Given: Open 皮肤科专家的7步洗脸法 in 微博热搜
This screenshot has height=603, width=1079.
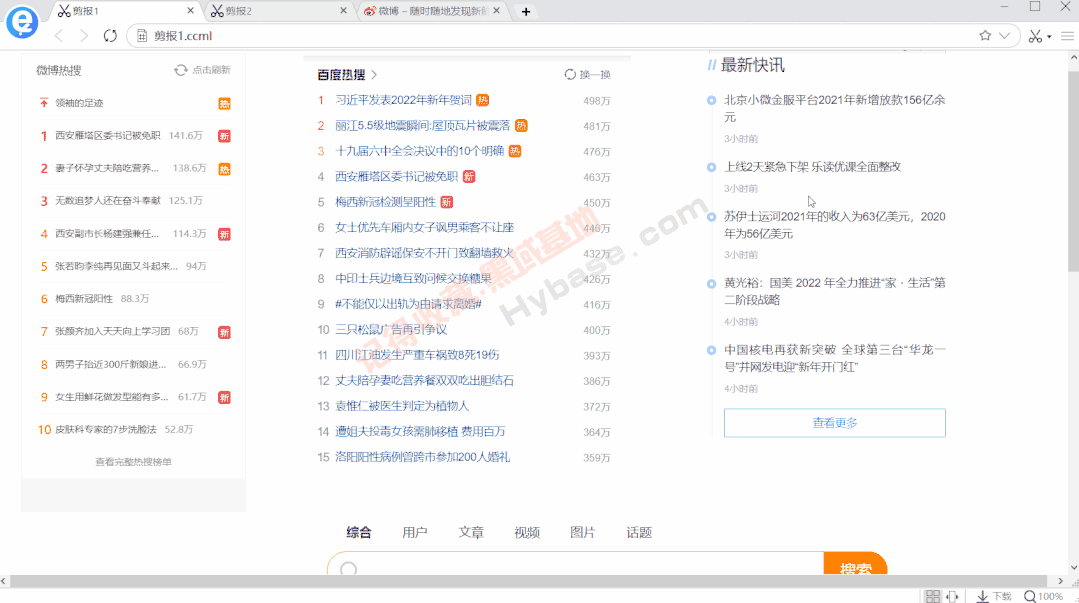Looking at the screenshot, I should [x=106, y=430].
